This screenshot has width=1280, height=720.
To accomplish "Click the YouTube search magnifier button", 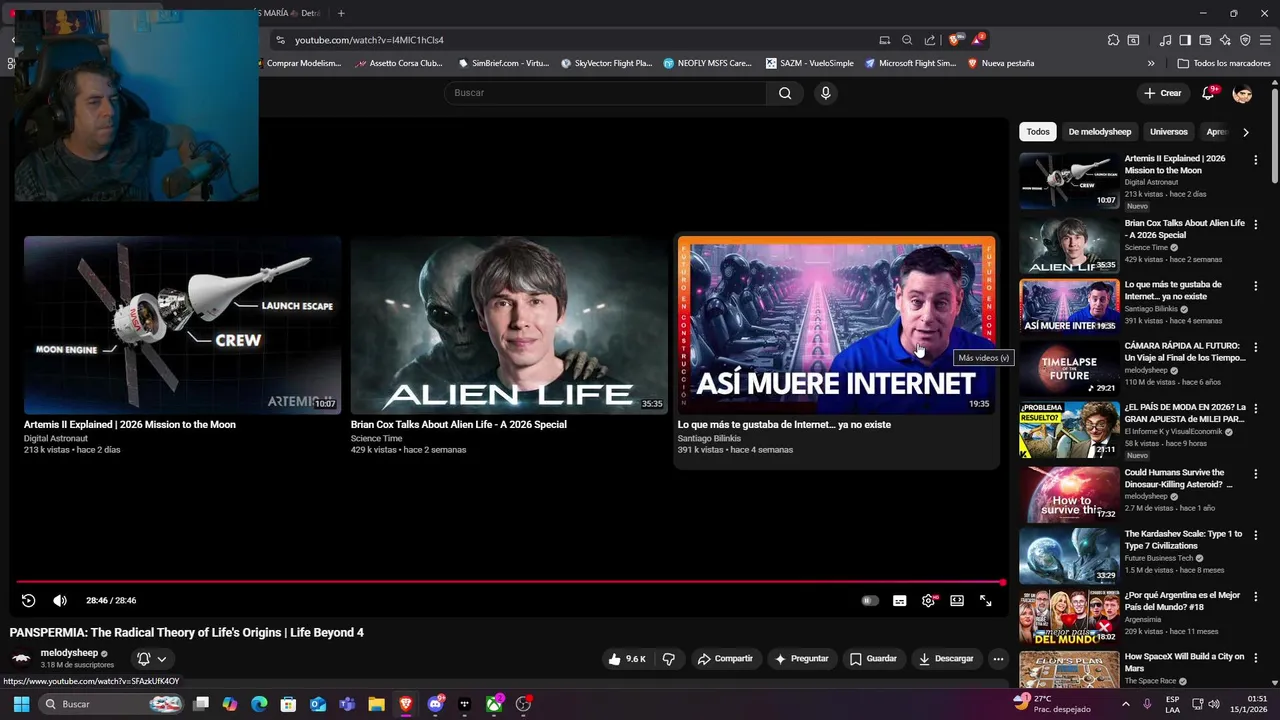I will (x=785, y=93).
